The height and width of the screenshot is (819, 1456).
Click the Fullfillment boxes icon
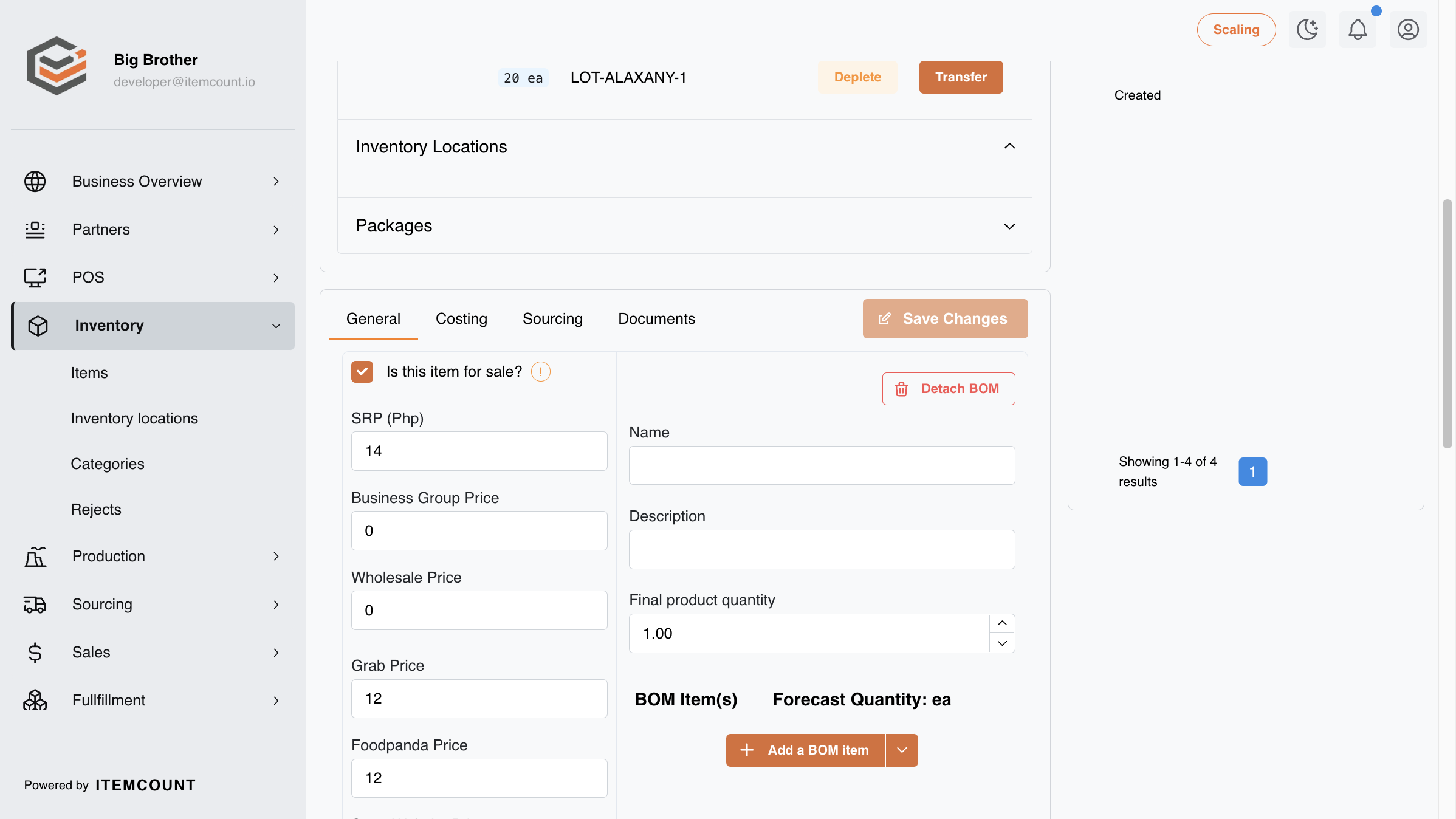coord(35,700)
